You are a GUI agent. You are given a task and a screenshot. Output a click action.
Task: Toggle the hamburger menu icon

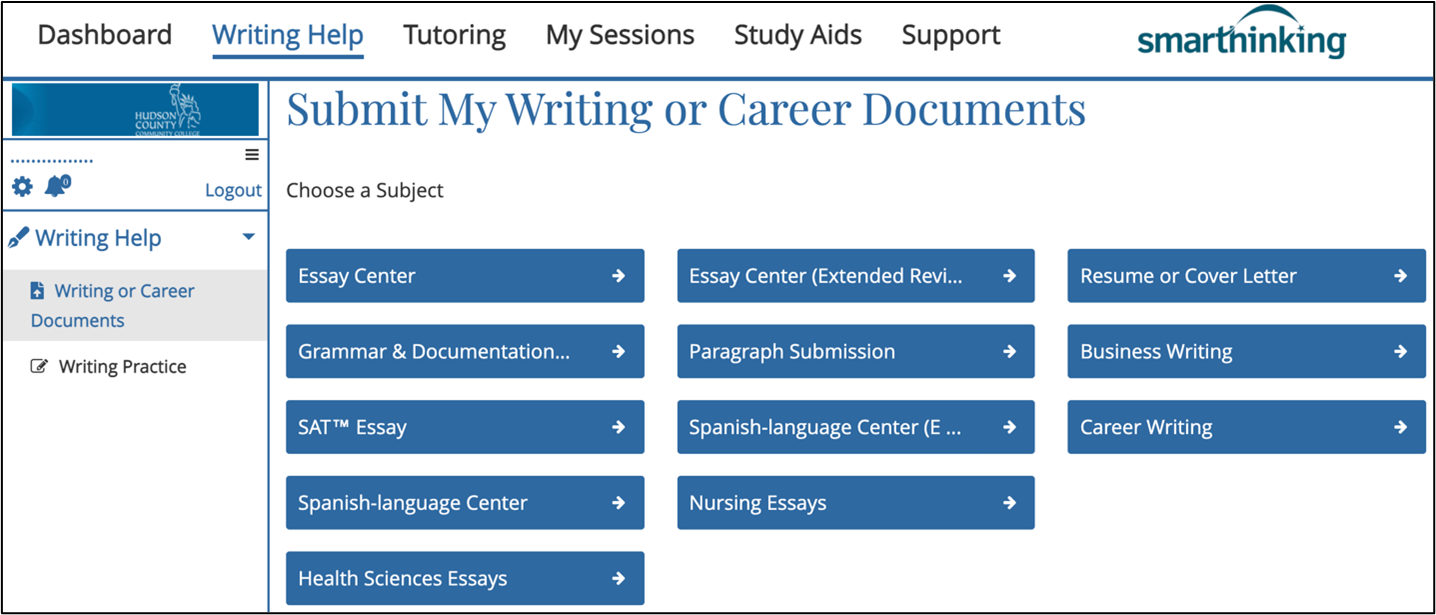pos(252,154)
